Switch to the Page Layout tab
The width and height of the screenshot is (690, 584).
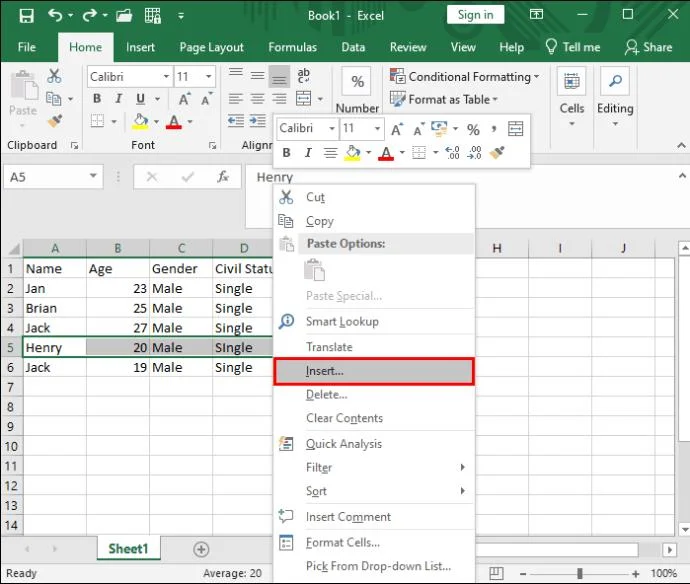[x=211, y=47]
